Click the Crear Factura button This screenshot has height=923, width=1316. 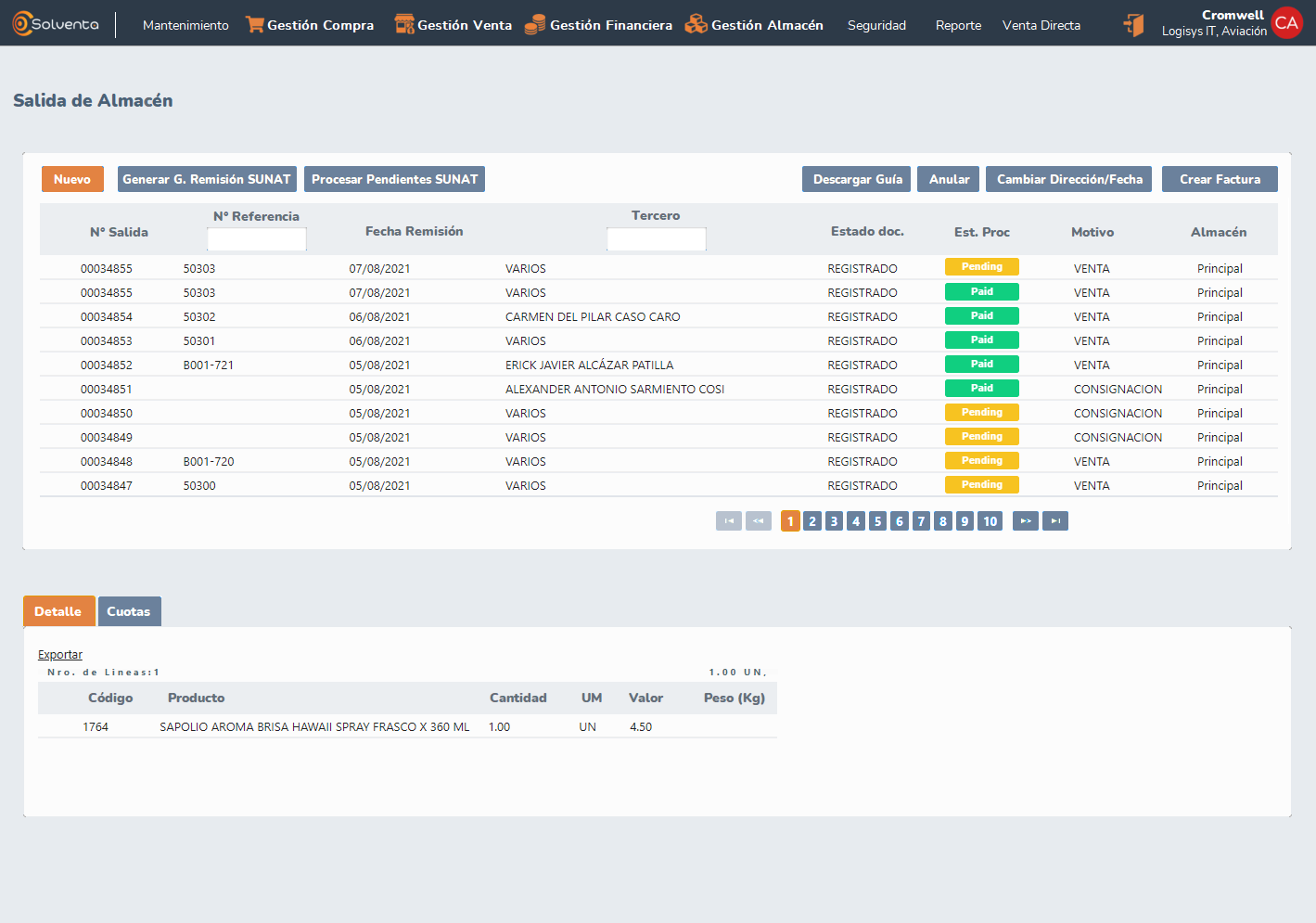pyautogui.click(x=1220, y=179)
